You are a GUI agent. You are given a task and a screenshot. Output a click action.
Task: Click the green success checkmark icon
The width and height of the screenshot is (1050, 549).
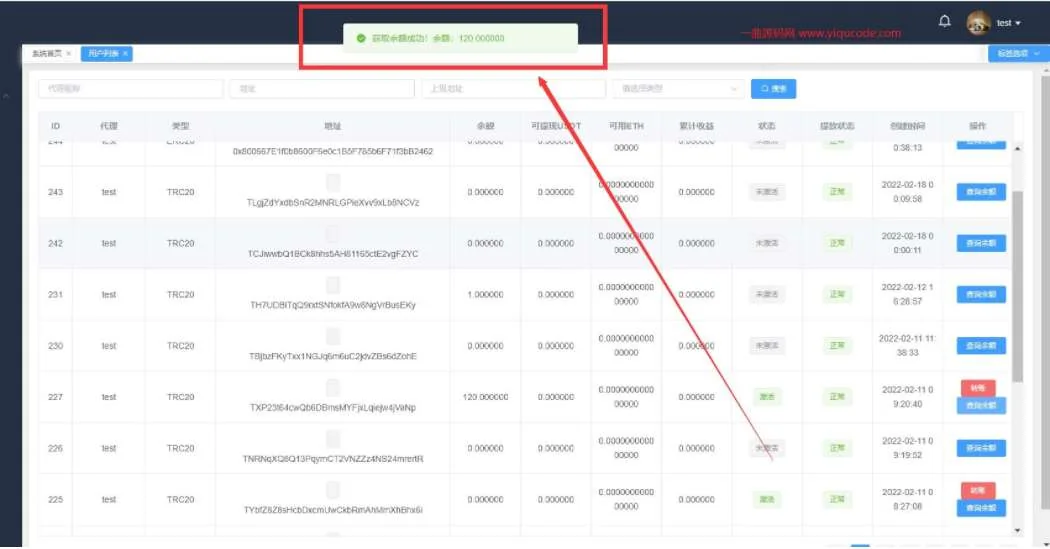pyautogui.click(x=360, y=39)
